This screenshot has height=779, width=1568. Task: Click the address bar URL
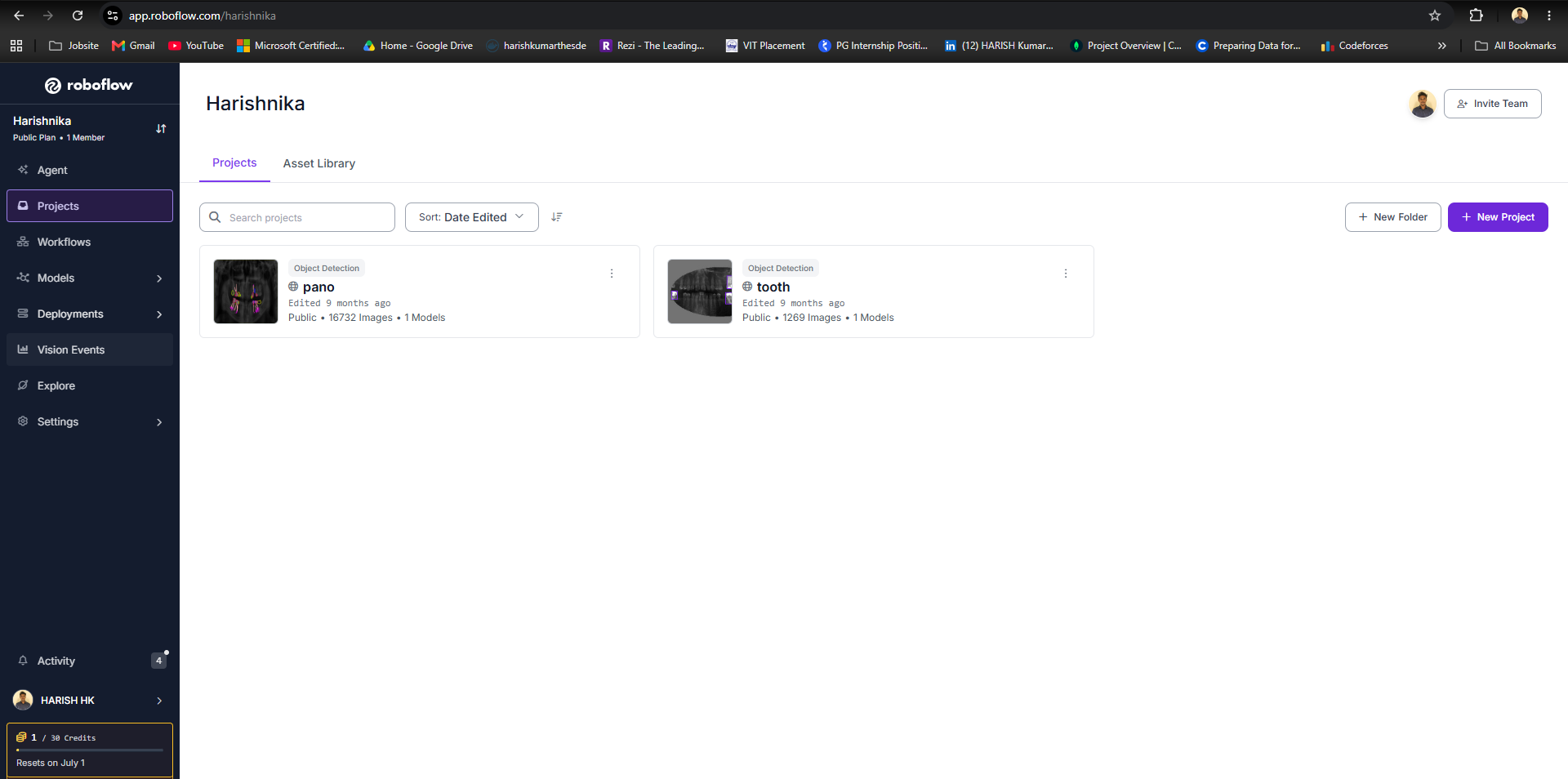(203, 16)
